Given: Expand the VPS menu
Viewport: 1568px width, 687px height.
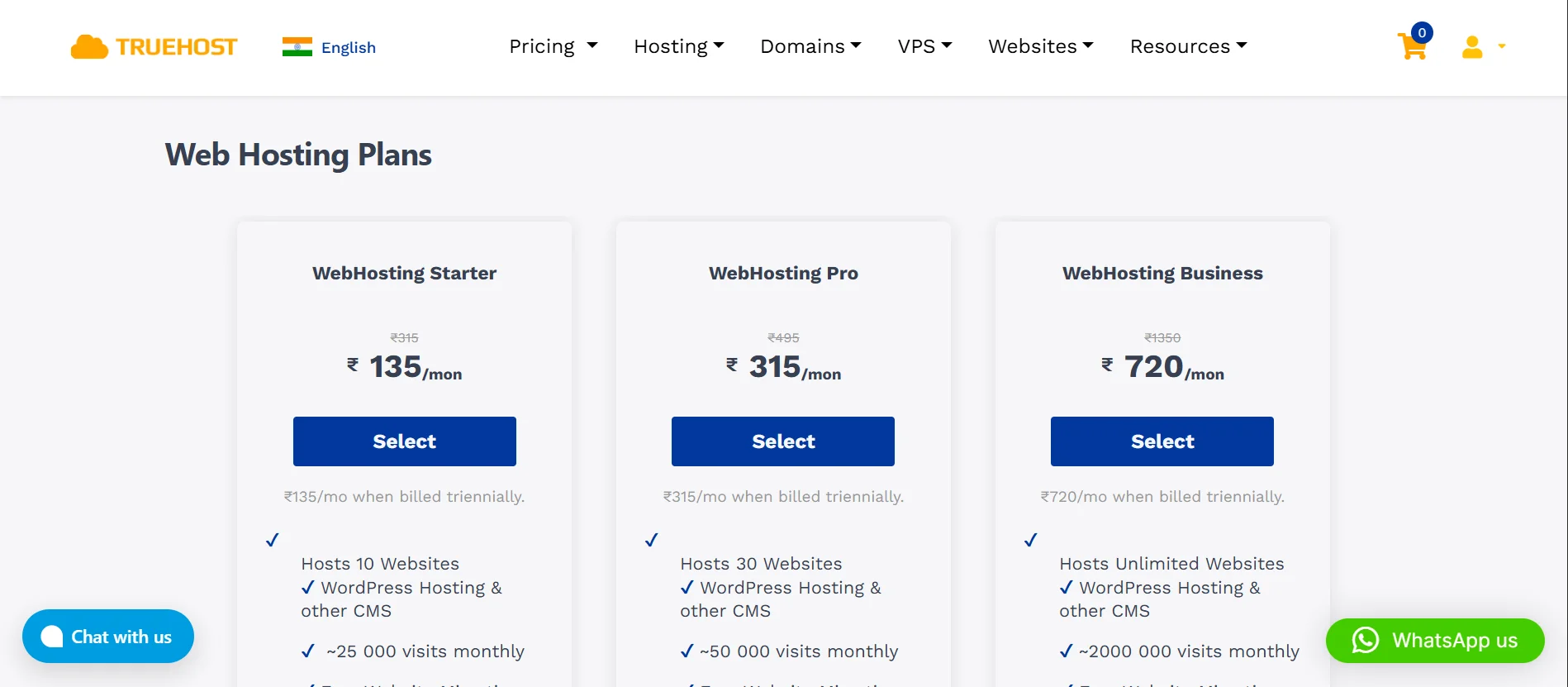Looking at the screenshot, I should 925,46.
